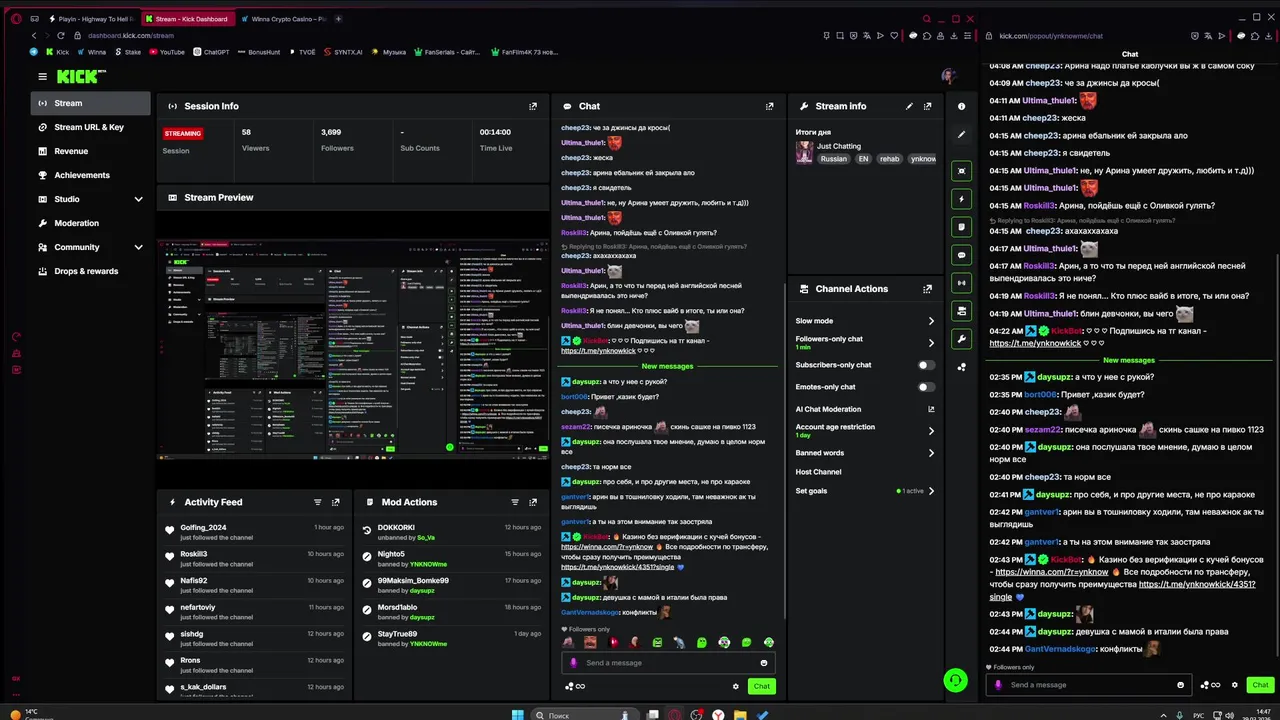This screenshot has height=720, width=1280.
Task: Click the pencil icon in right widget bar
Action: click(962, 134)
